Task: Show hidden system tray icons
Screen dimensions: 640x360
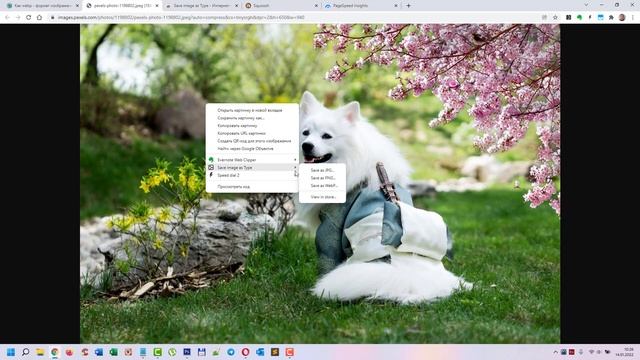Action: tap(556, 352)
